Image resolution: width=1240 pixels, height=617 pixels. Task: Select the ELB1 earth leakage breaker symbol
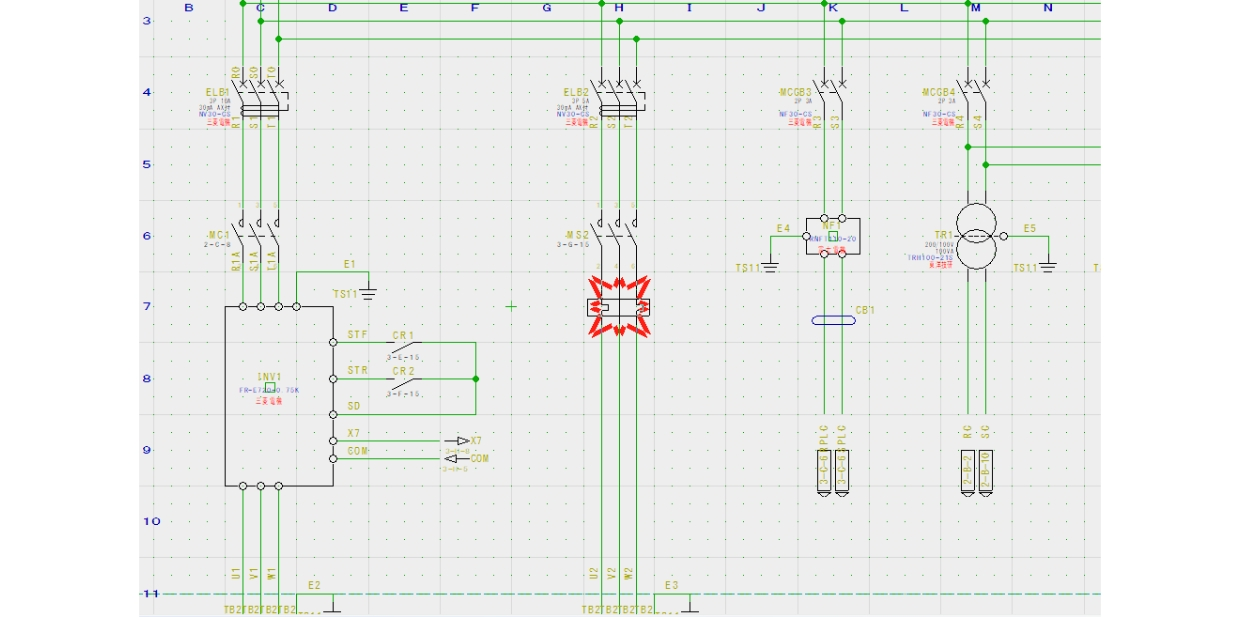[x=262, y=94]
